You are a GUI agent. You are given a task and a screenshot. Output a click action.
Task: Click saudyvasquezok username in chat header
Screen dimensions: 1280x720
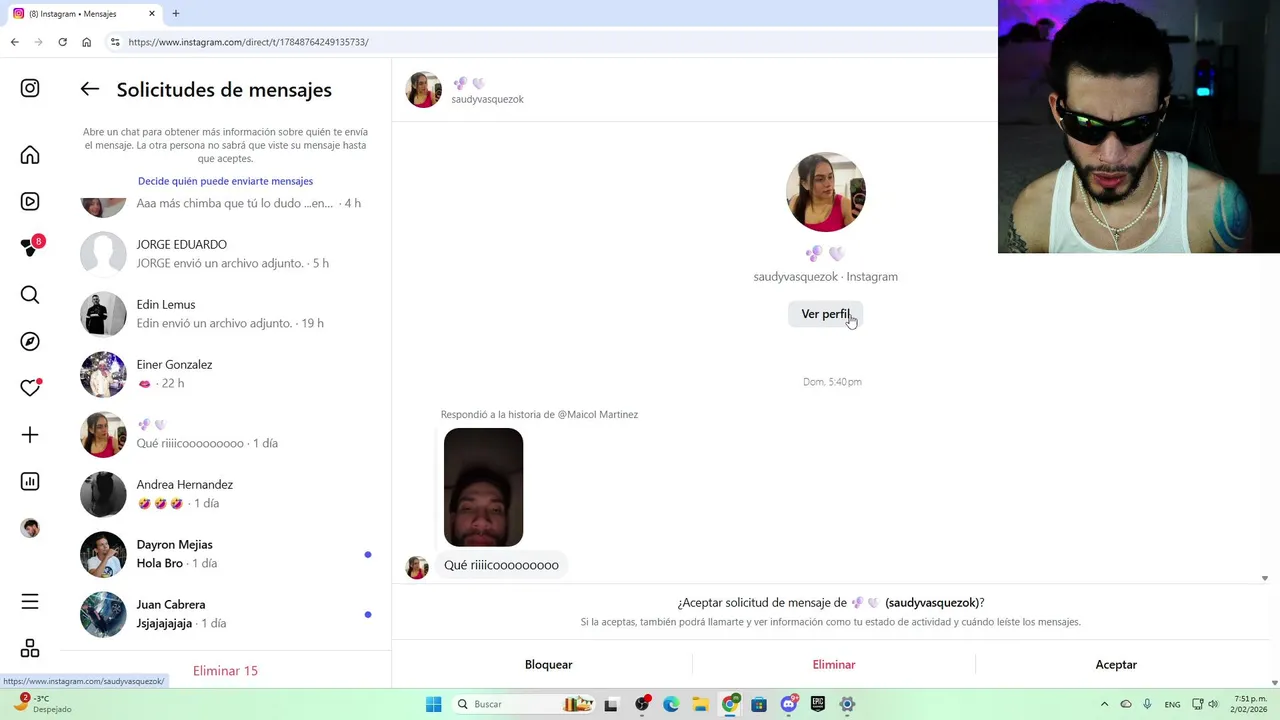coord(487,99)
